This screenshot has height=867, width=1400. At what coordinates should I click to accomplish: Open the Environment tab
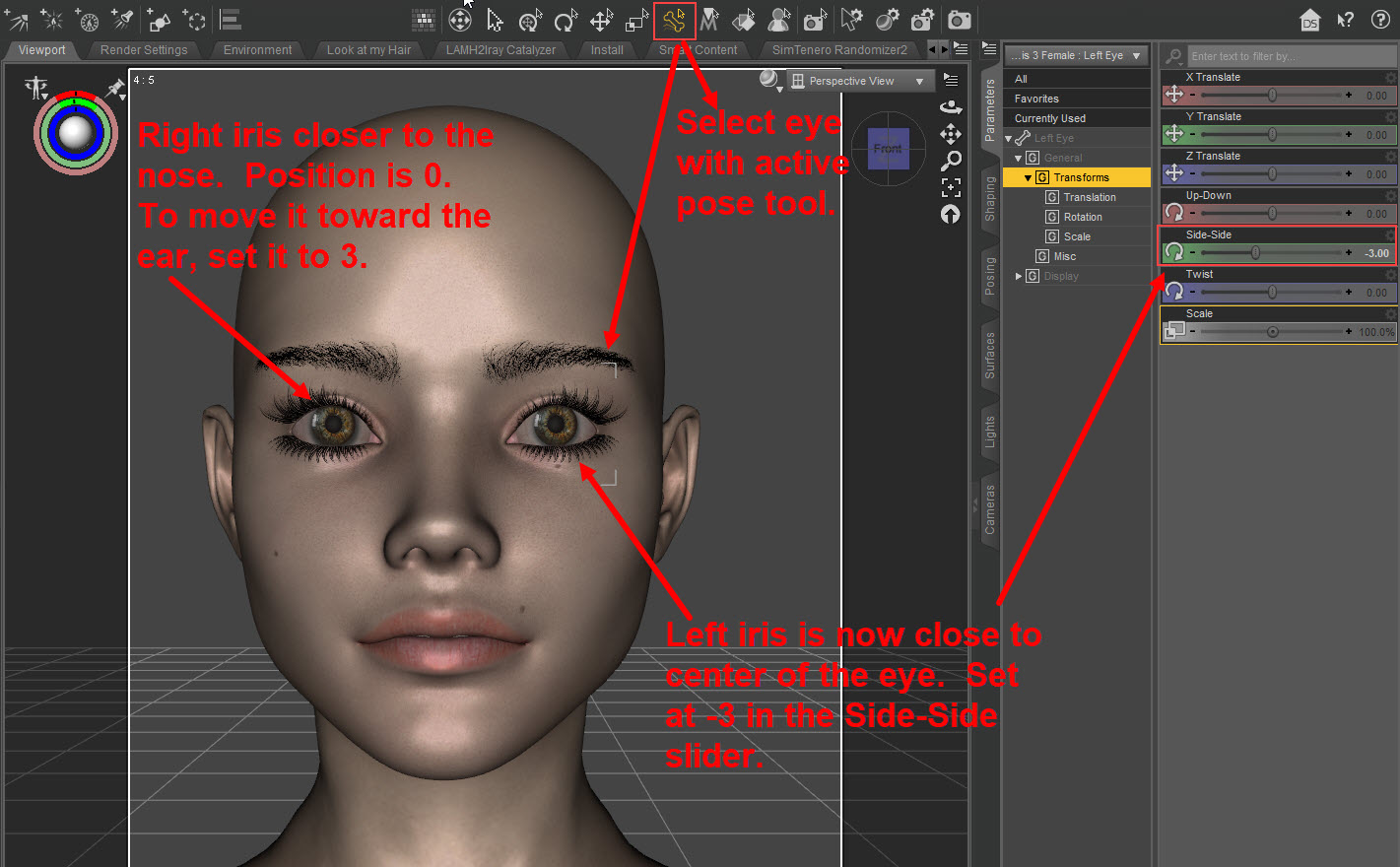pyautogui.click(x=257, y=50)
